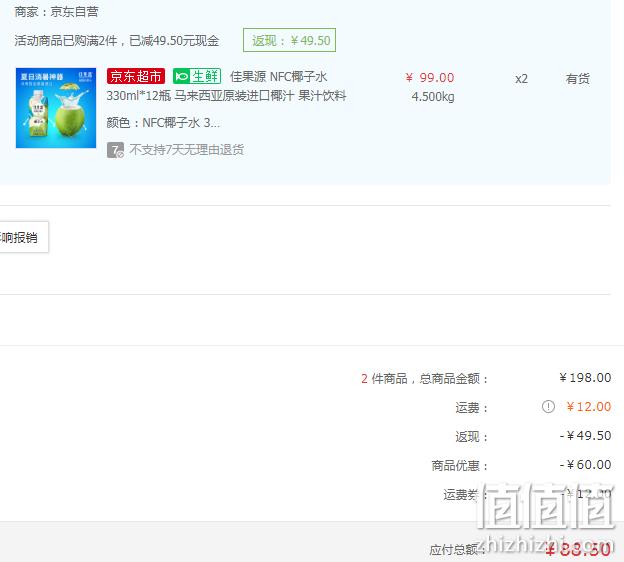Click the weight 4.500kg text

pyautogui.click(x=433, y=97)
